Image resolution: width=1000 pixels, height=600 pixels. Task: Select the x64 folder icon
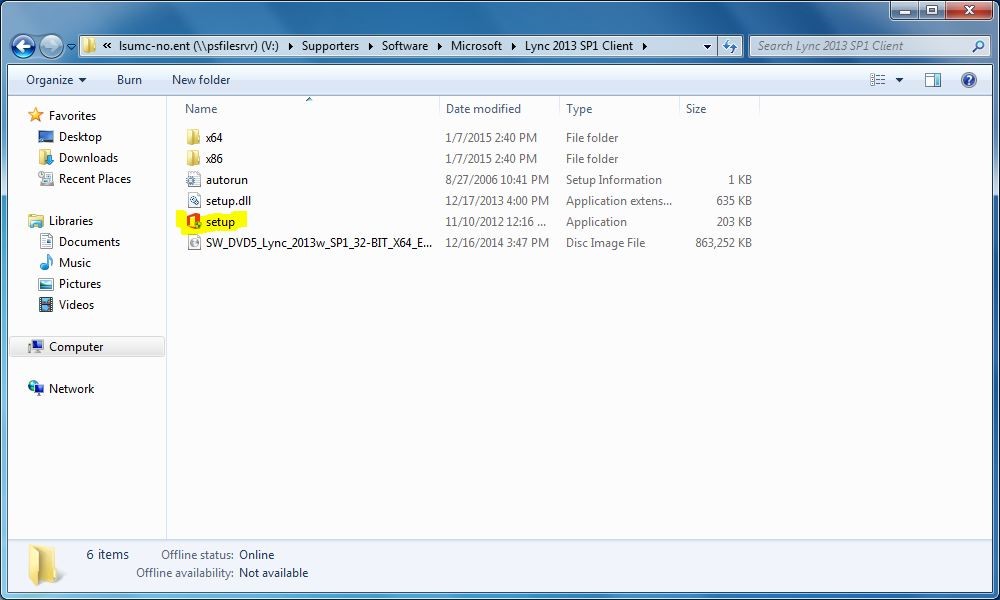[193, 137]
